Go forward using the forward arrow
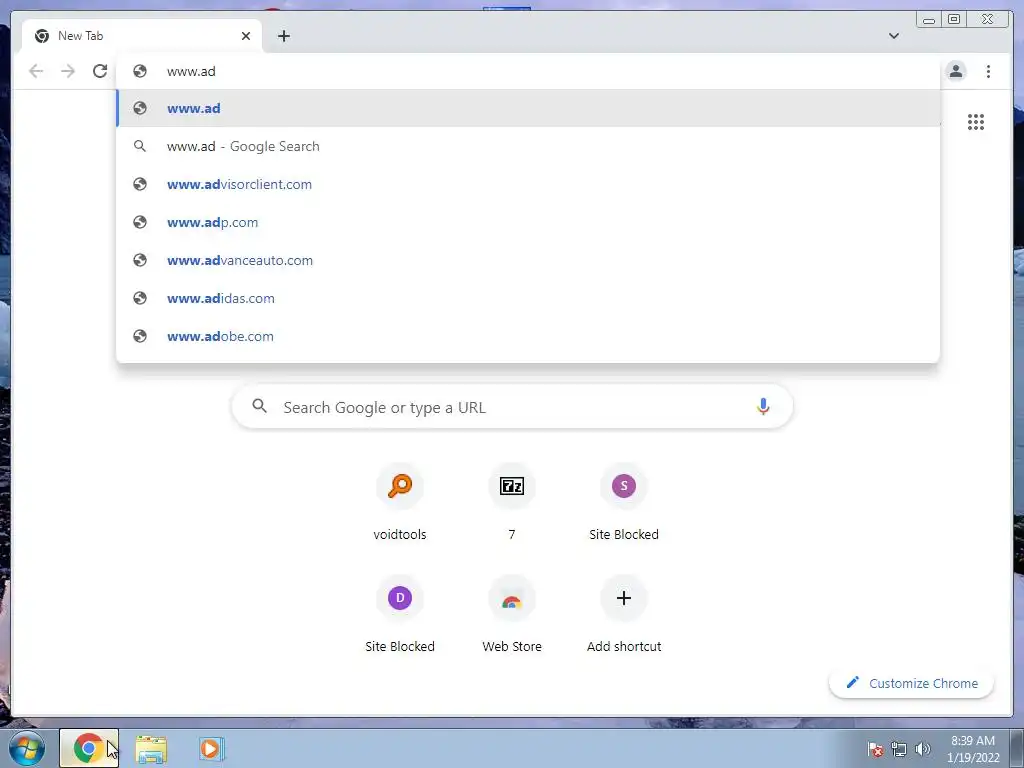The width and height of the screenshot is (1024, 768). 68,71
